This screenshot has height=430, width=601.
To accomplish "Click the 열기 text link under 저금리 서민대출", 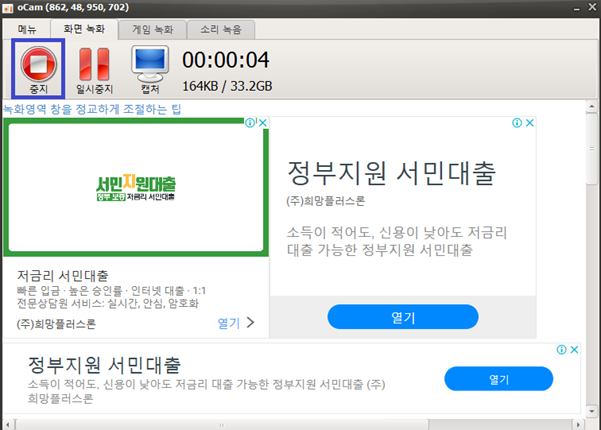I will coord(228,323).
